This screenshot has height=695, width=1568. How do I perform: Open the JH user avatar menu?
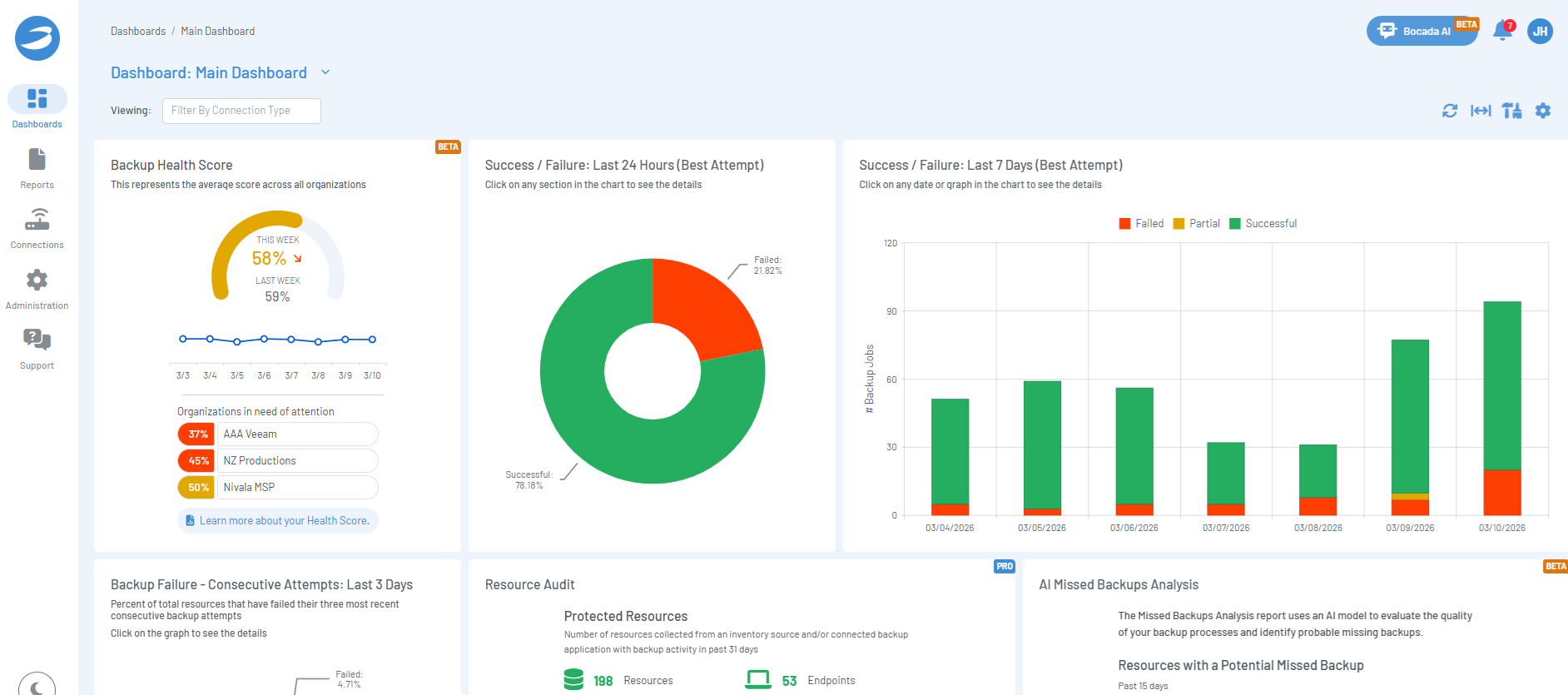tap(1540, 32)
